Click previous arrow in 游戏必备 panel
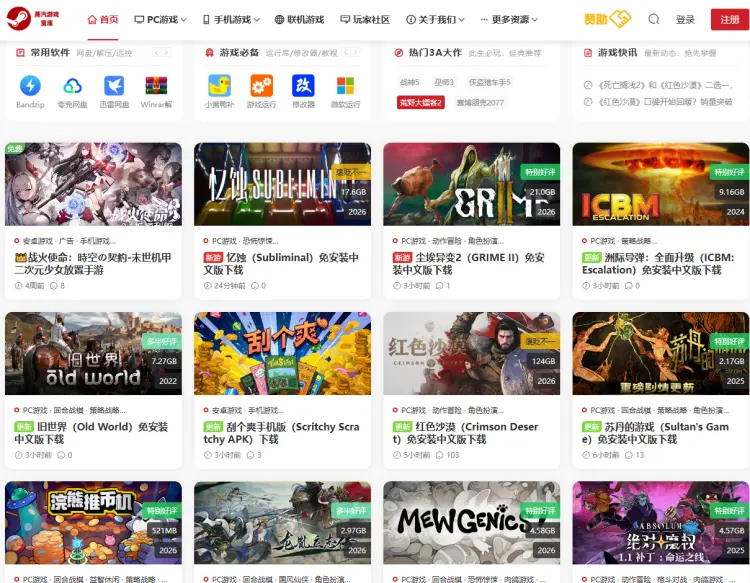The image size is (750, 583). [x=346, y=53]
